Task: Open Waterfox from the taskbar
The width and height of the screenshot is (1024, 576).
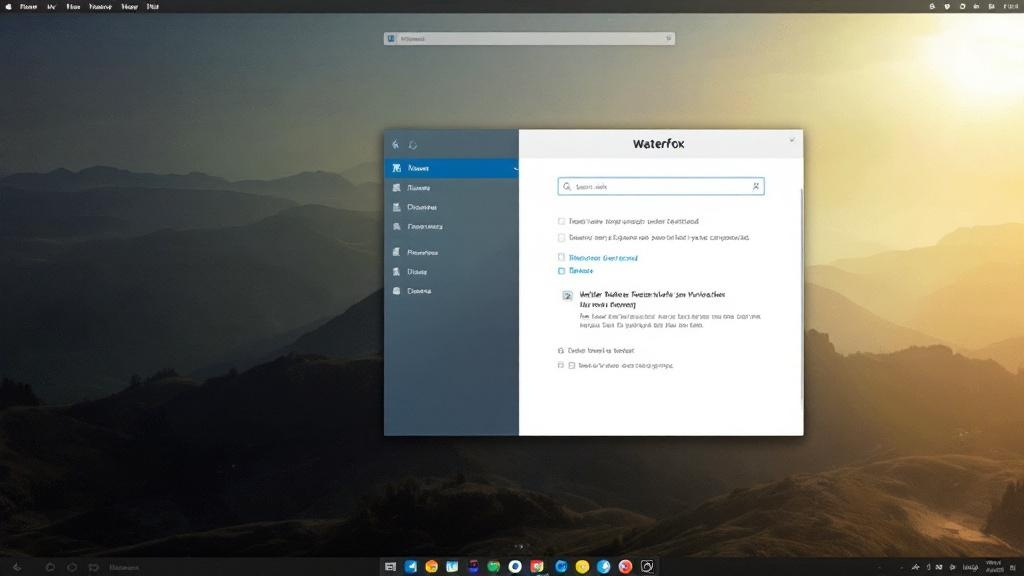Action: (x=602, y=567)
